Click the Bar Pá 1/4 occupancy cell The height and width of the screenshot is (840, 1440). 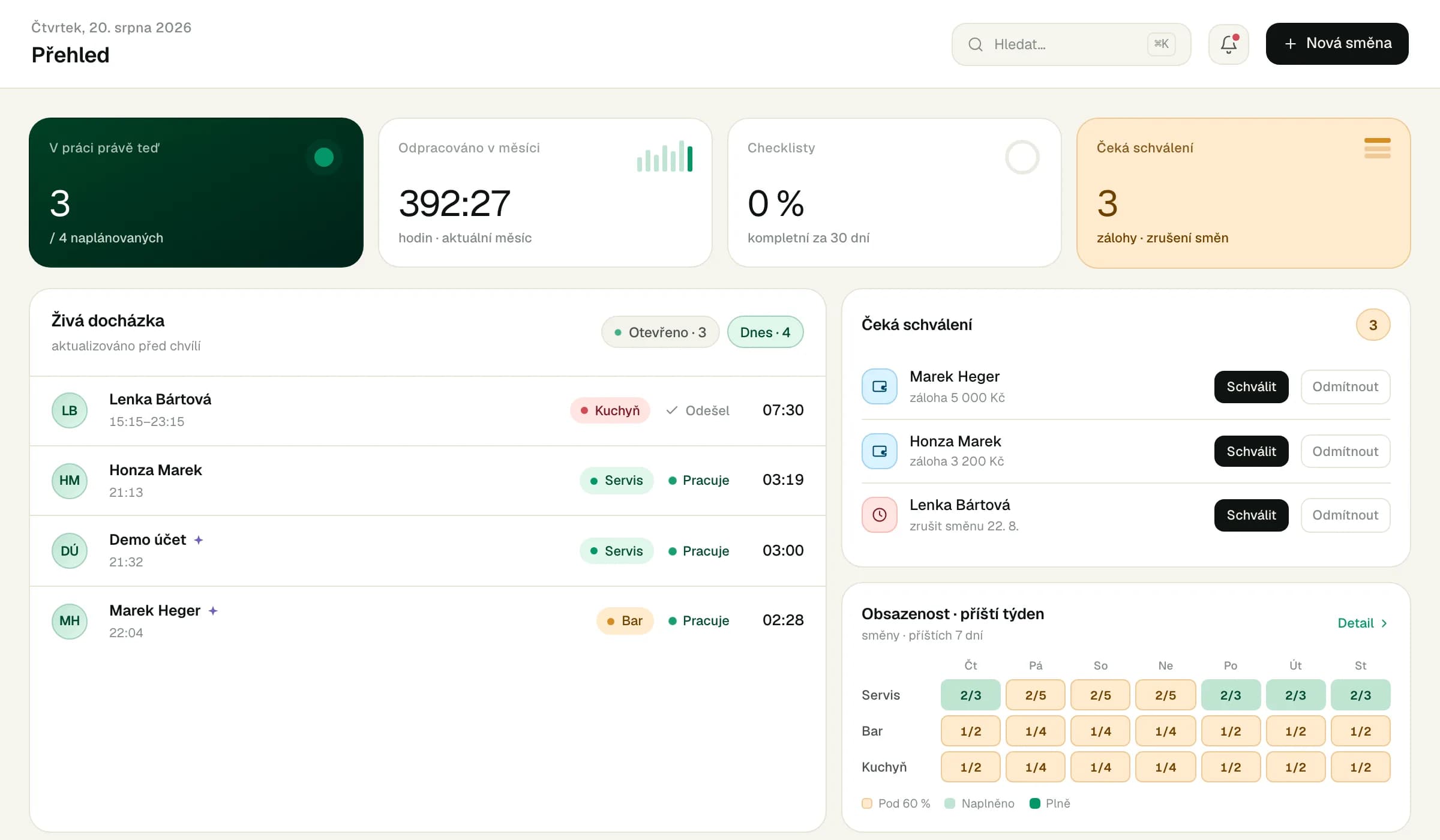1035,731
